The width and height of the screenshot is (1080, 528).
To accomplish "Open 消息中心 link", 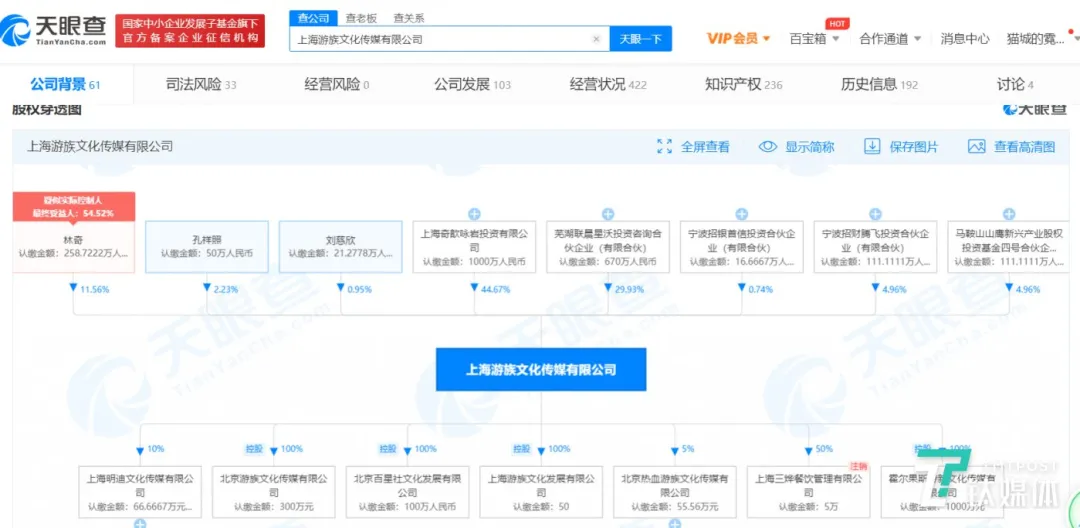I will tap(965, 39).
